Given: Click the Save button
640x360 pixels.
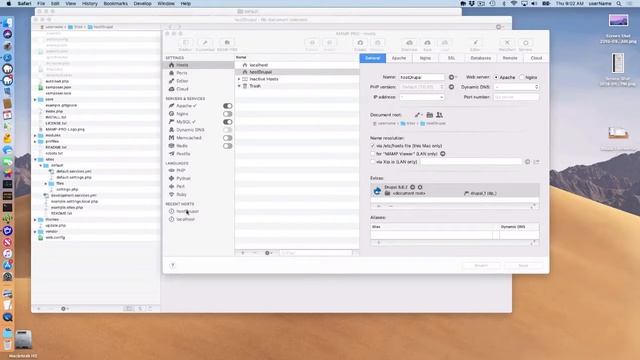Looking at the screenshot, I should [x=523, y=266].
